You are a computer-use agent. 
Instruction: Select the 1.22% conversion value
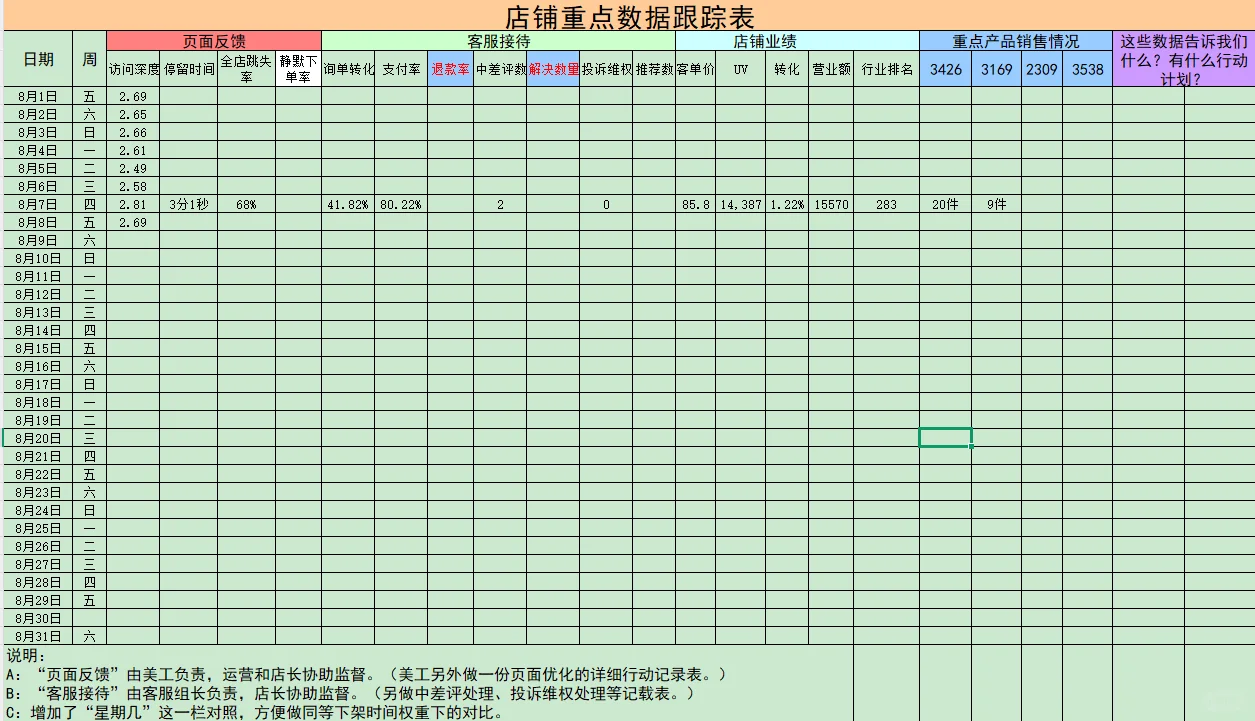[787, 205]
